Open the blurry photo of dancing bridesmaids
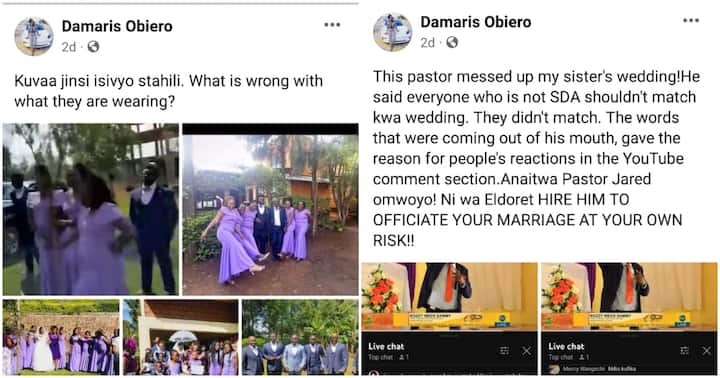 click(90, 209)
